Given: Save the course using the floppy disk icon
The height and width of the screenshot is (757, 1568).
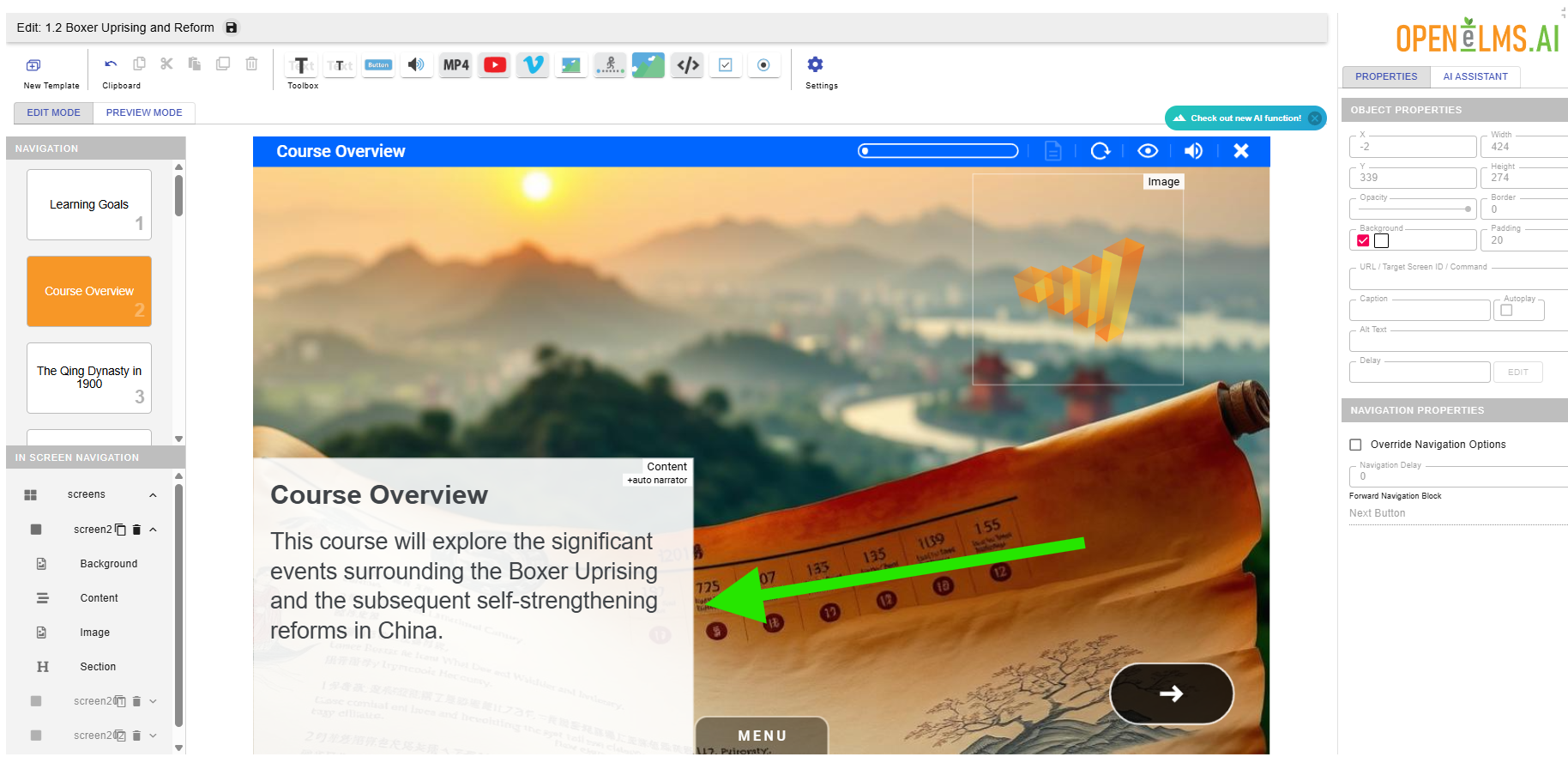Looking at the screenshot, I should click(232, 27).
